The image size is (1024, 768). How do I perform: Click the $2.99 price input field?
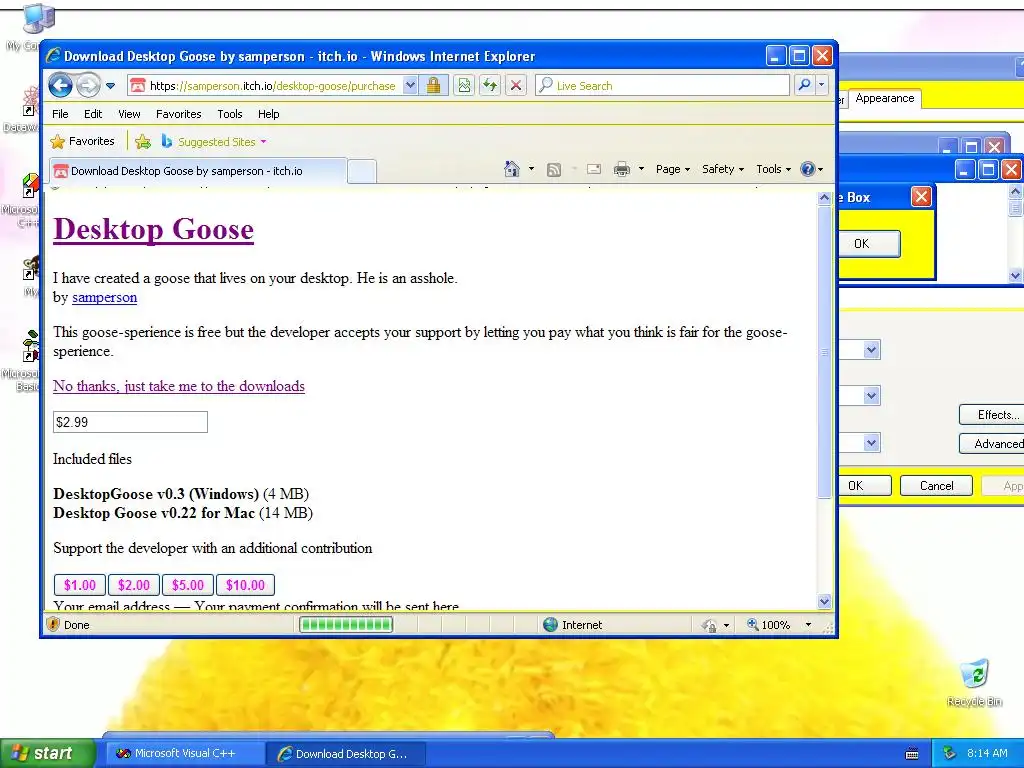click(x=130, y=422)
